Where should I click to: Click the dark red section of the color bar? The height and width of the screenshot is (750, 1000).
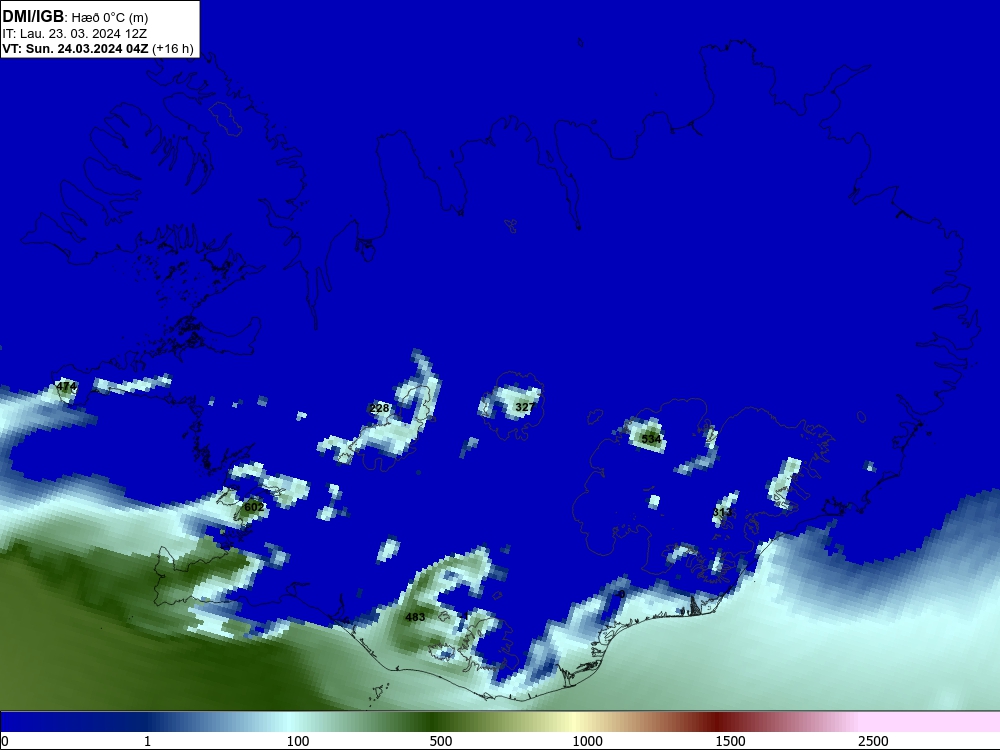(x=717, y=721)
